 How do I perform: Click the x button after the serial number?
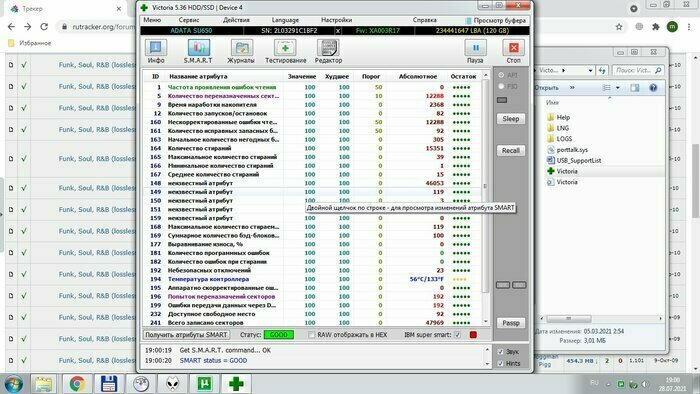[x=338, y=31]
